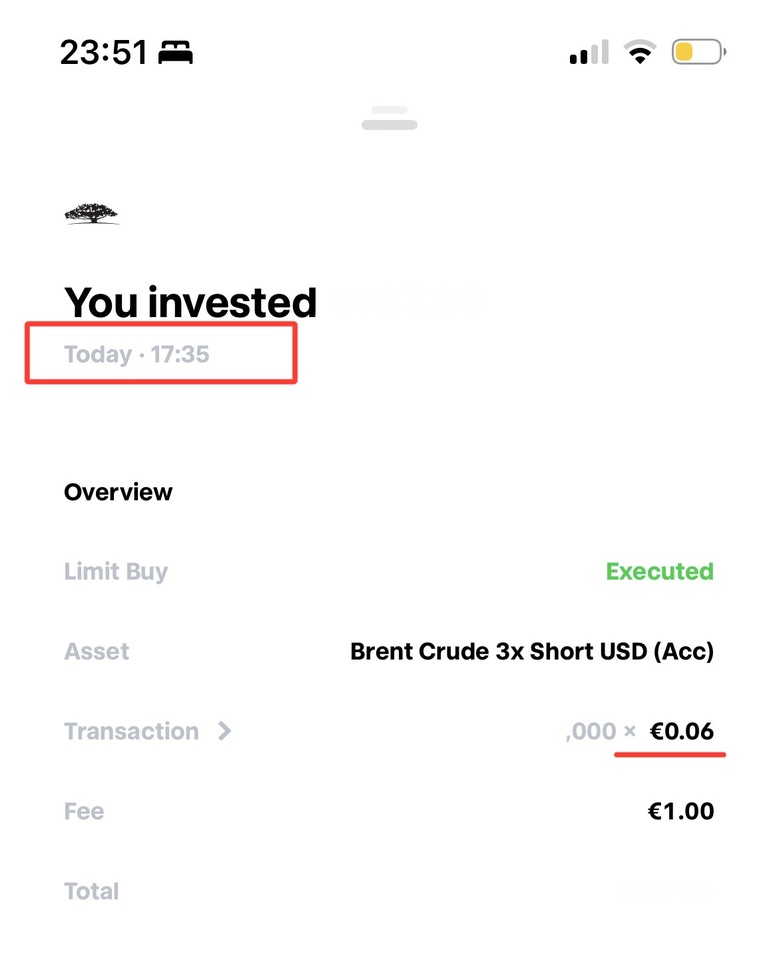Screen dimensions: 779x960
Task: Tap the Sleep focus bed icon
Action: click(173, 52)
